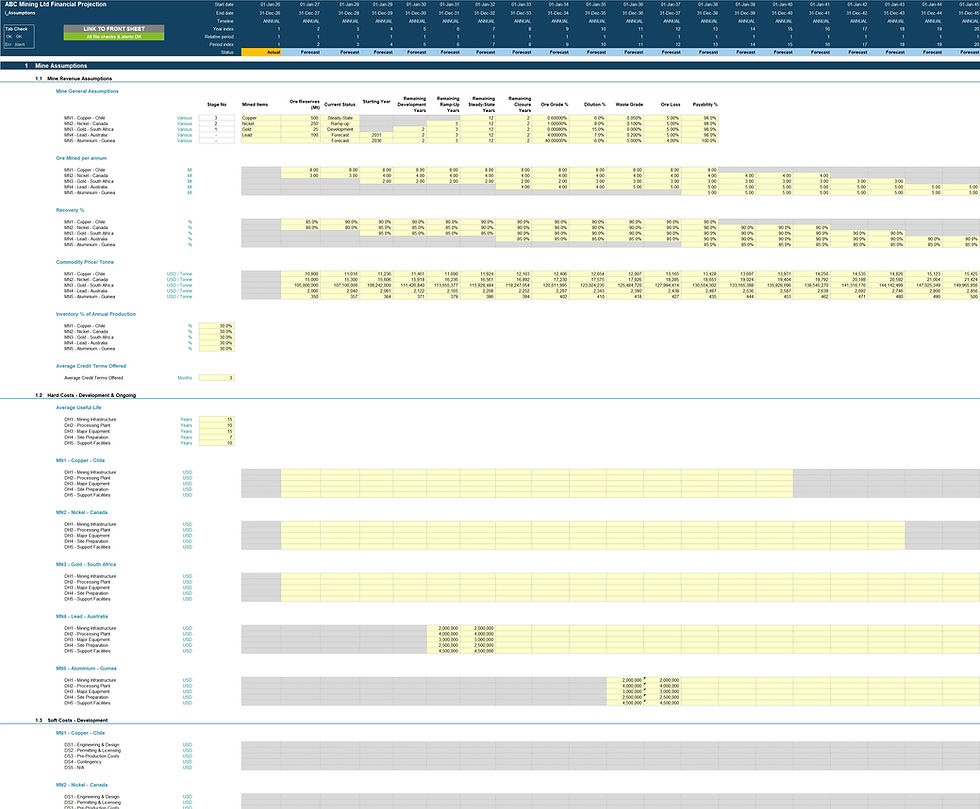This screenshot has width=980, height=809.
Task: Select the Development status cell for MN3 Gold
Action: click(x=340, y=129)
